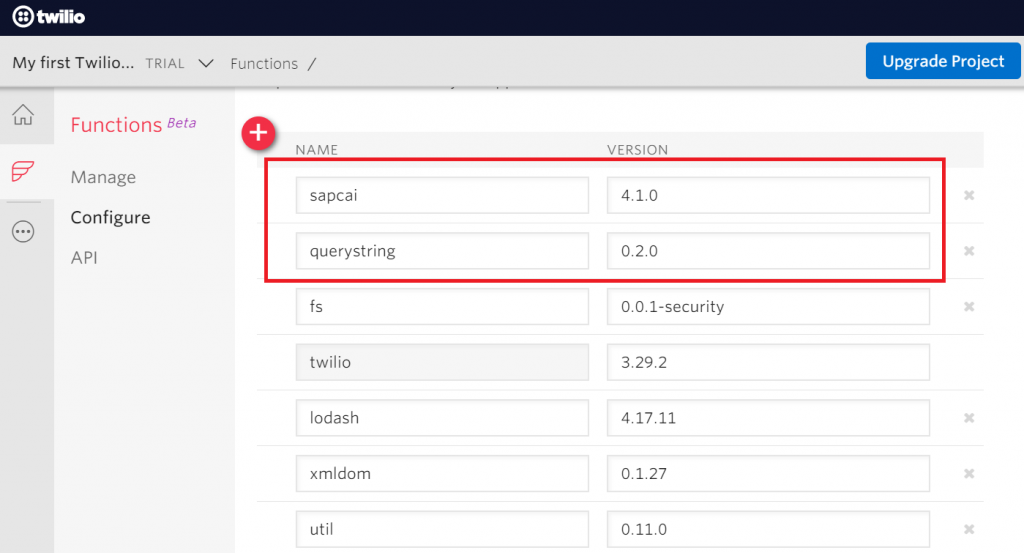Edit the 0.1.27 version field

coord(768,473)
